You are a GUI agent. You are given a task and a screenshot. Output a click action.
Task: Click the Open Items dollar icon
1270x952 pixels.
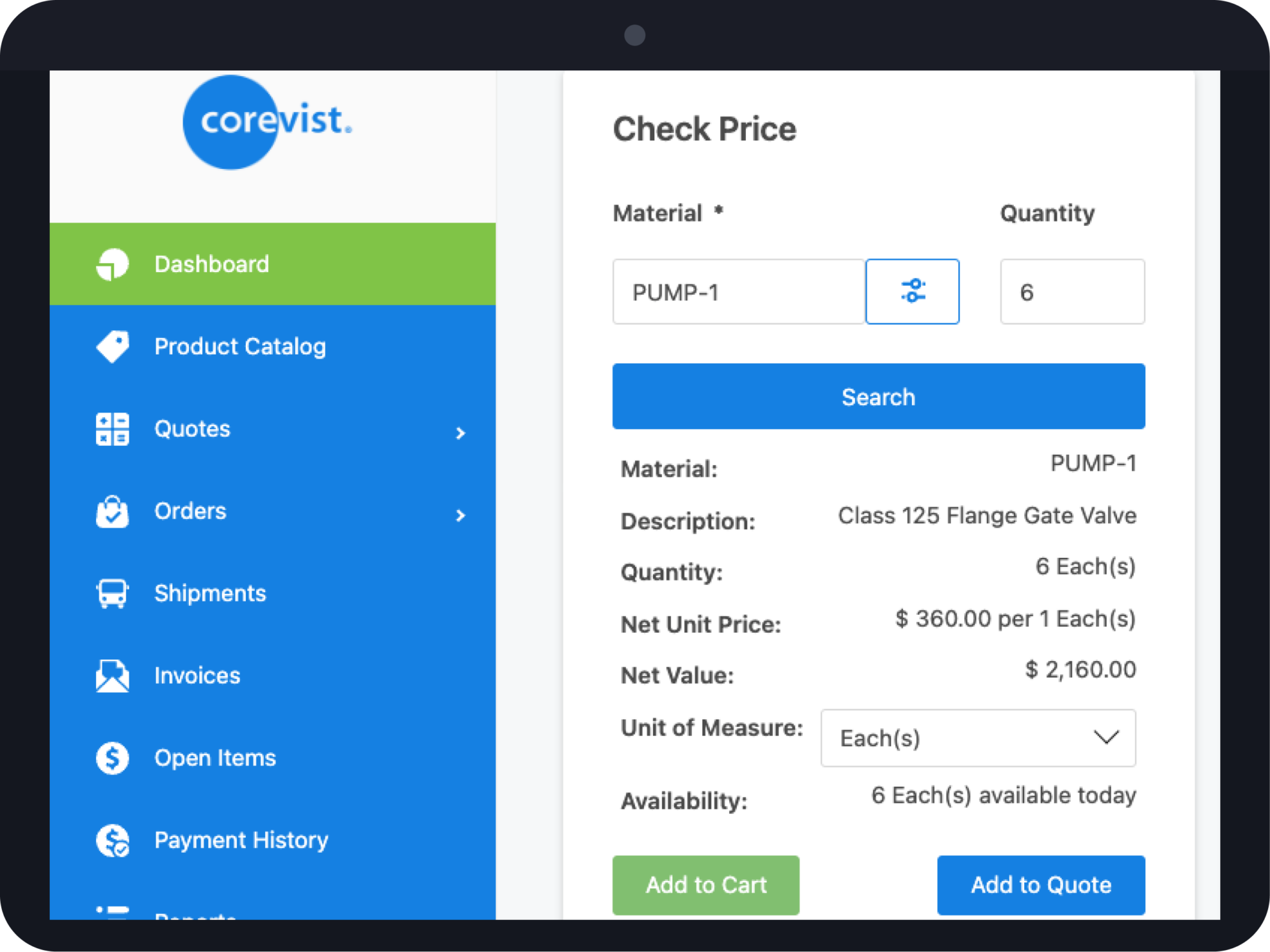tap(113, 758)
